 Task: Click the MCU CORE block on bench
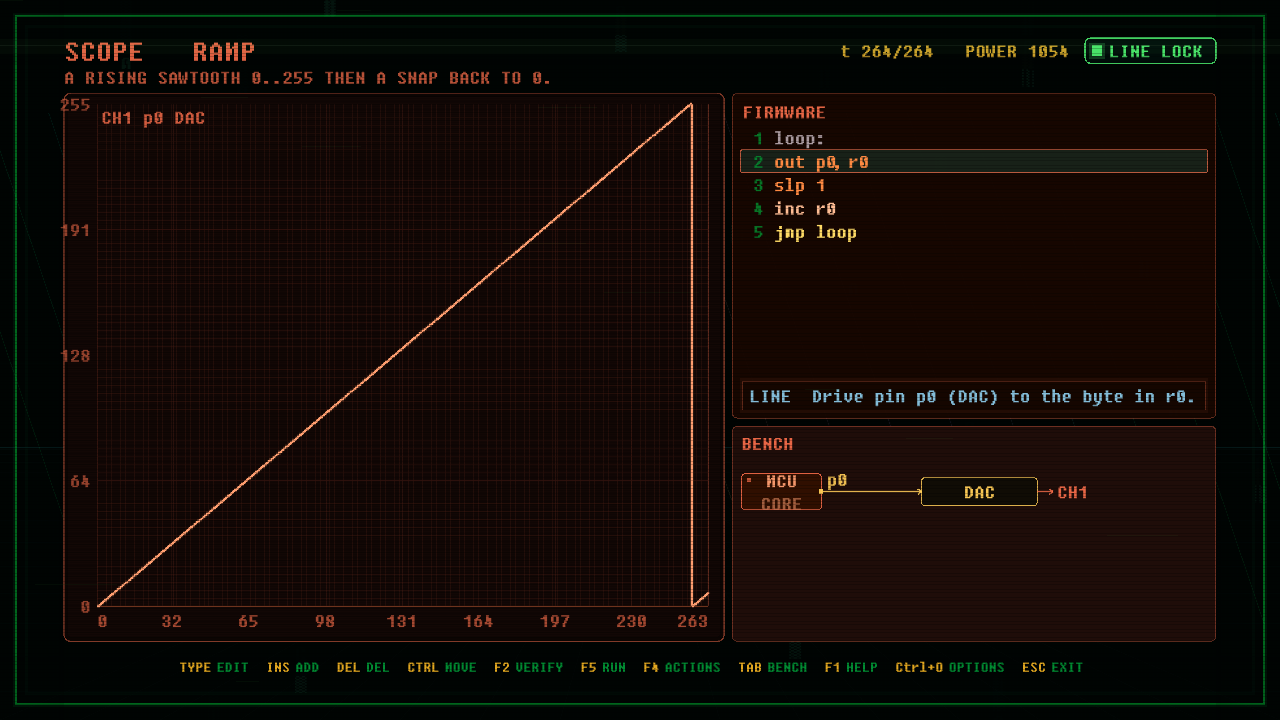click(x=781, y=492)
